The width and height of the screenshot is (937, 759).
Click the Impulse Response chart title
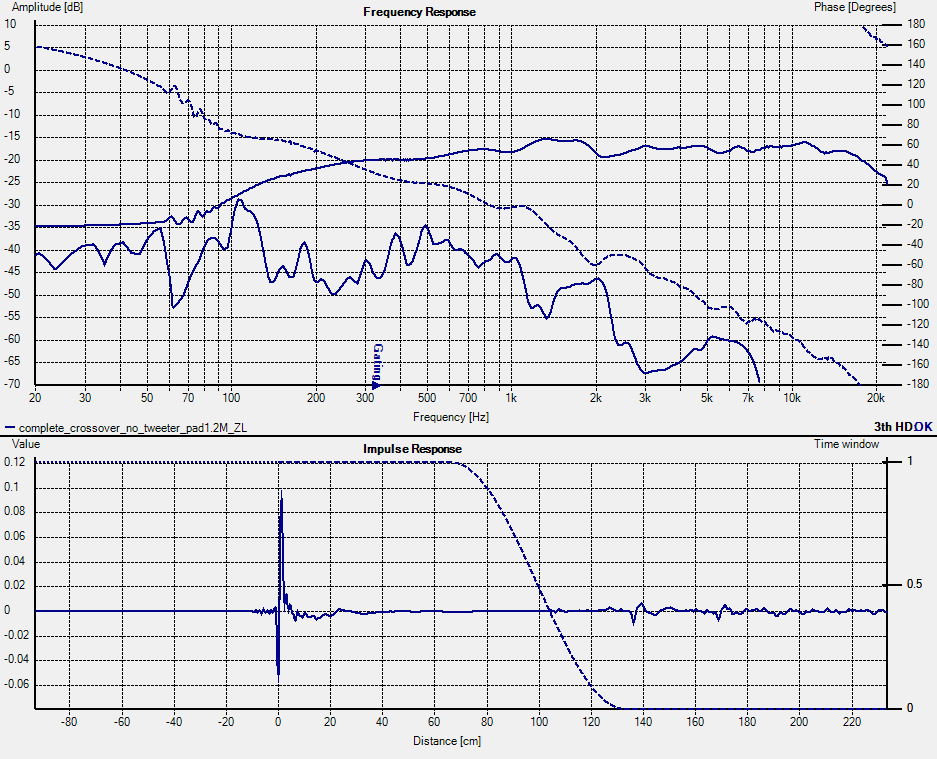tap(412, 449)
